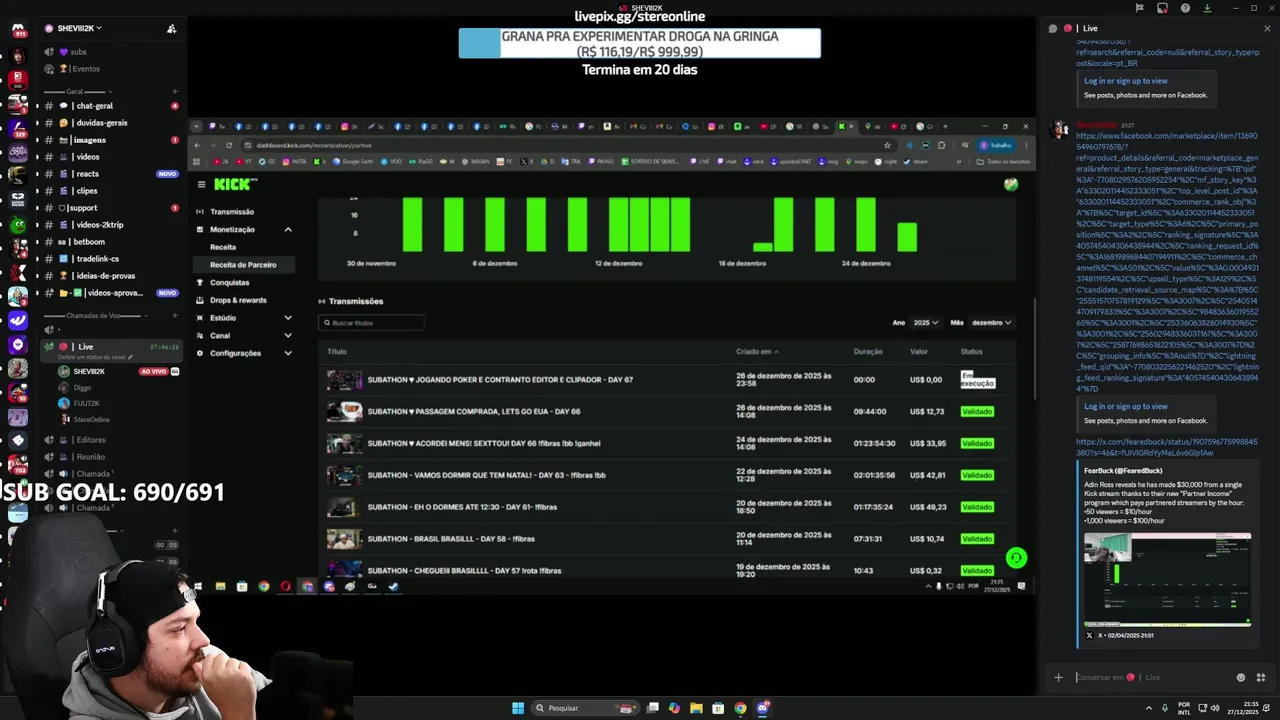Screen dimensions: 1280x720
Task: Select user Diggo in Live voice channel
Action: pos(82,387)
